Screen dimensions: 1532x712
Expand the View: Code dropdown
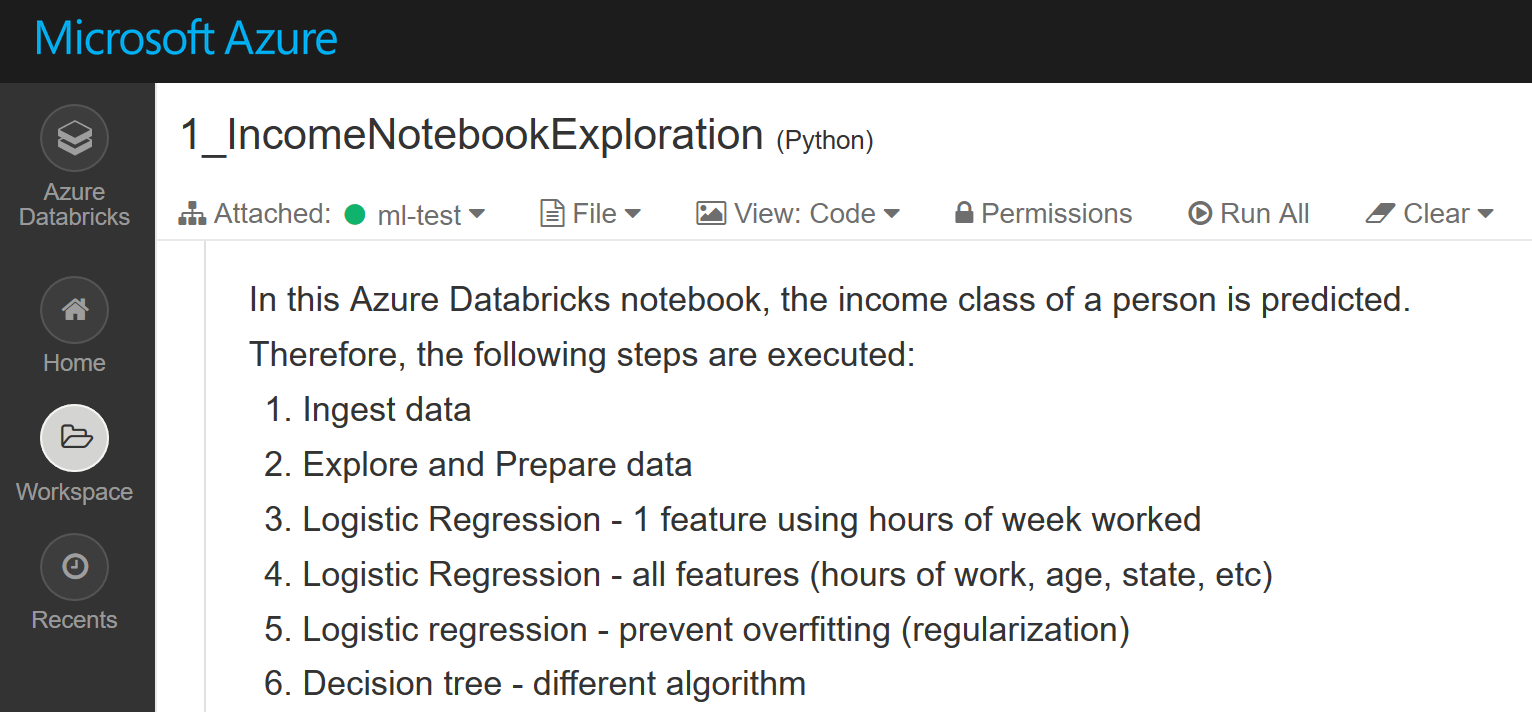[891, 214]
